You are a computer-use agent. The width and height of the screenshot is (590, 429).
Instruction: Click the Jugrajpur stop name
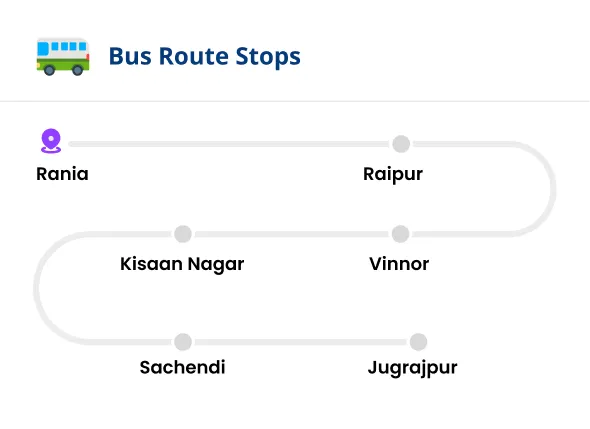coord(413,368)
